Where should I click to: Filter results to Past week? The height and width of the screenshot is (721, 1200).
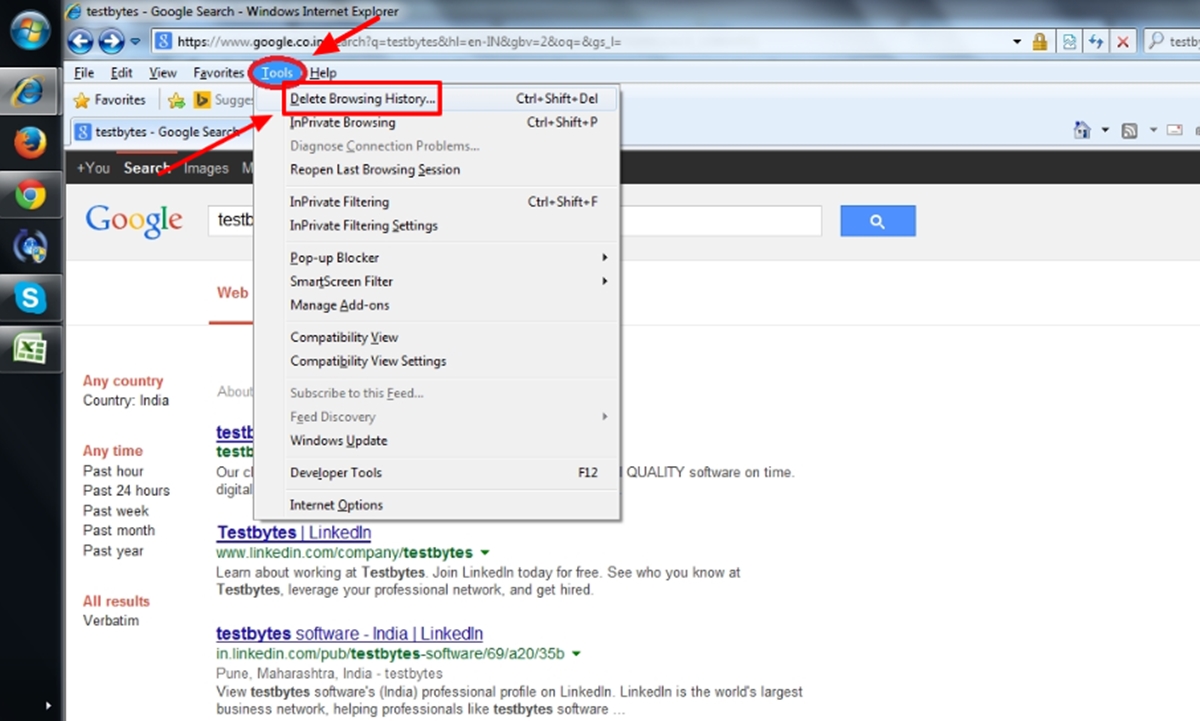[x=116, y=511]
